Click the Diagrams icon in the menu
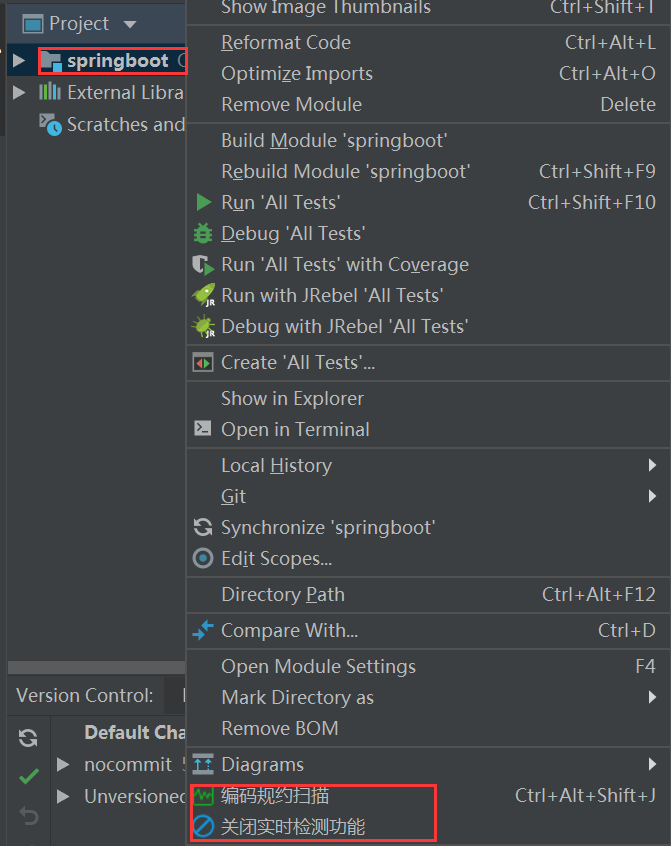This screenshot has width=671, height=846. (x=203, y=764)
